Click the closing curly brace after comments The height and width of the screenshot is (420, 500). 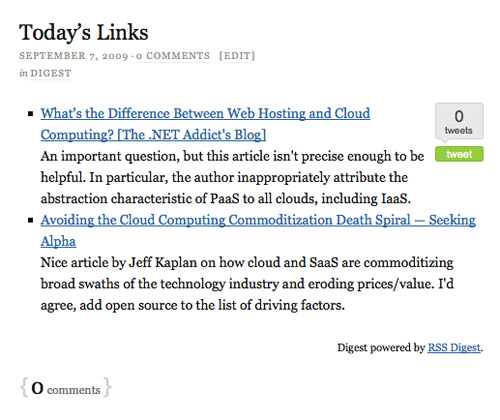click(107, 388)
